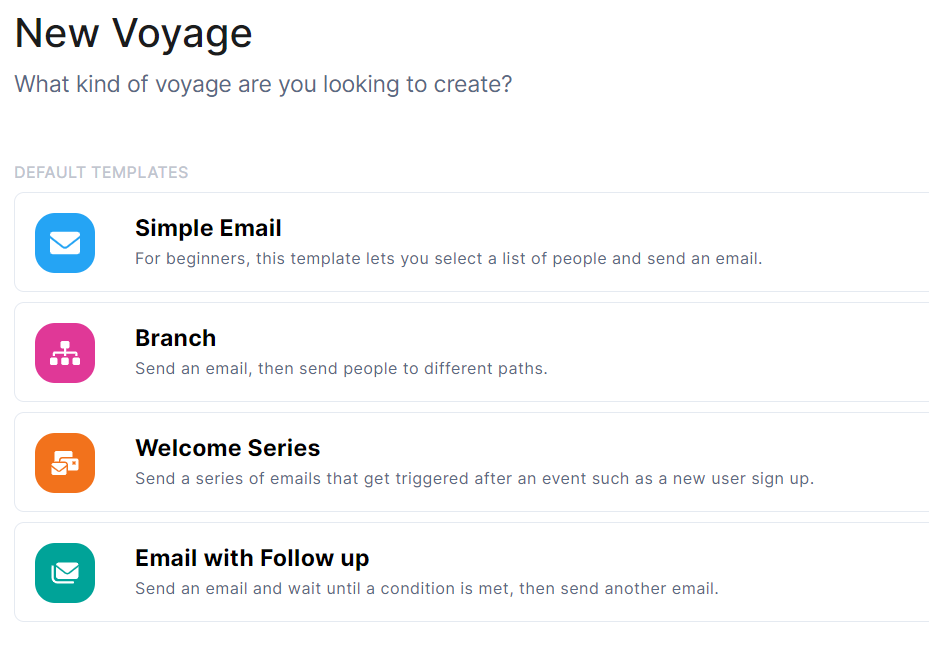Click the "What kind of voyage" subtitle

[x=263, y=84]
